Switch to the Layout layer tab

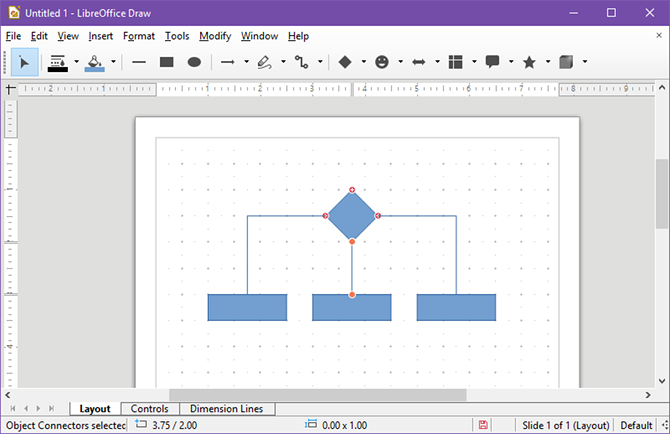click(95, 409)
